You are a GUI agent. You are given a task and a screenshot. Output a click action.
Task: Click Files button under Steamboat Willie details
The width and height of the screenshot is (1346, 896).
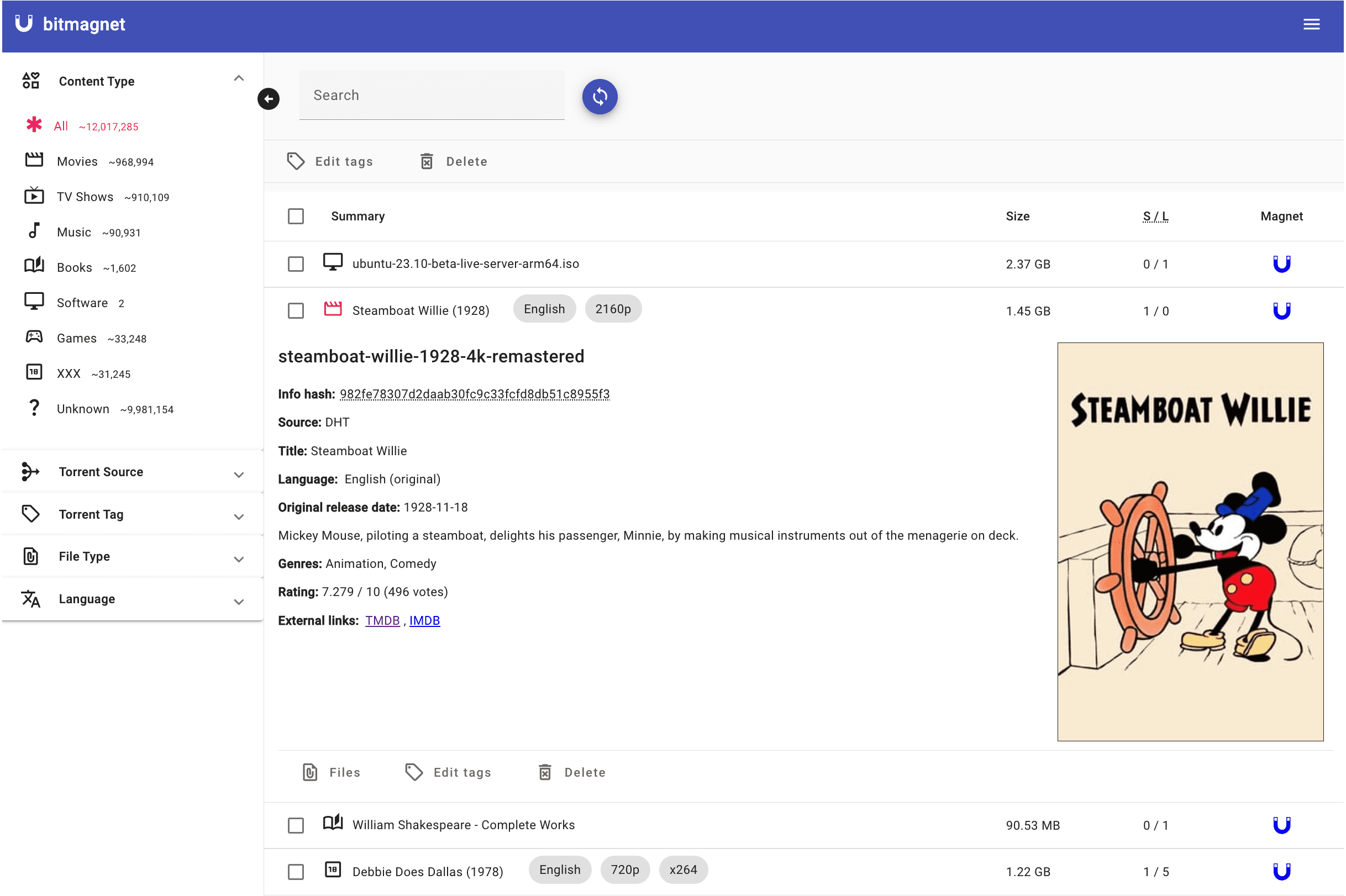point(332,773)
